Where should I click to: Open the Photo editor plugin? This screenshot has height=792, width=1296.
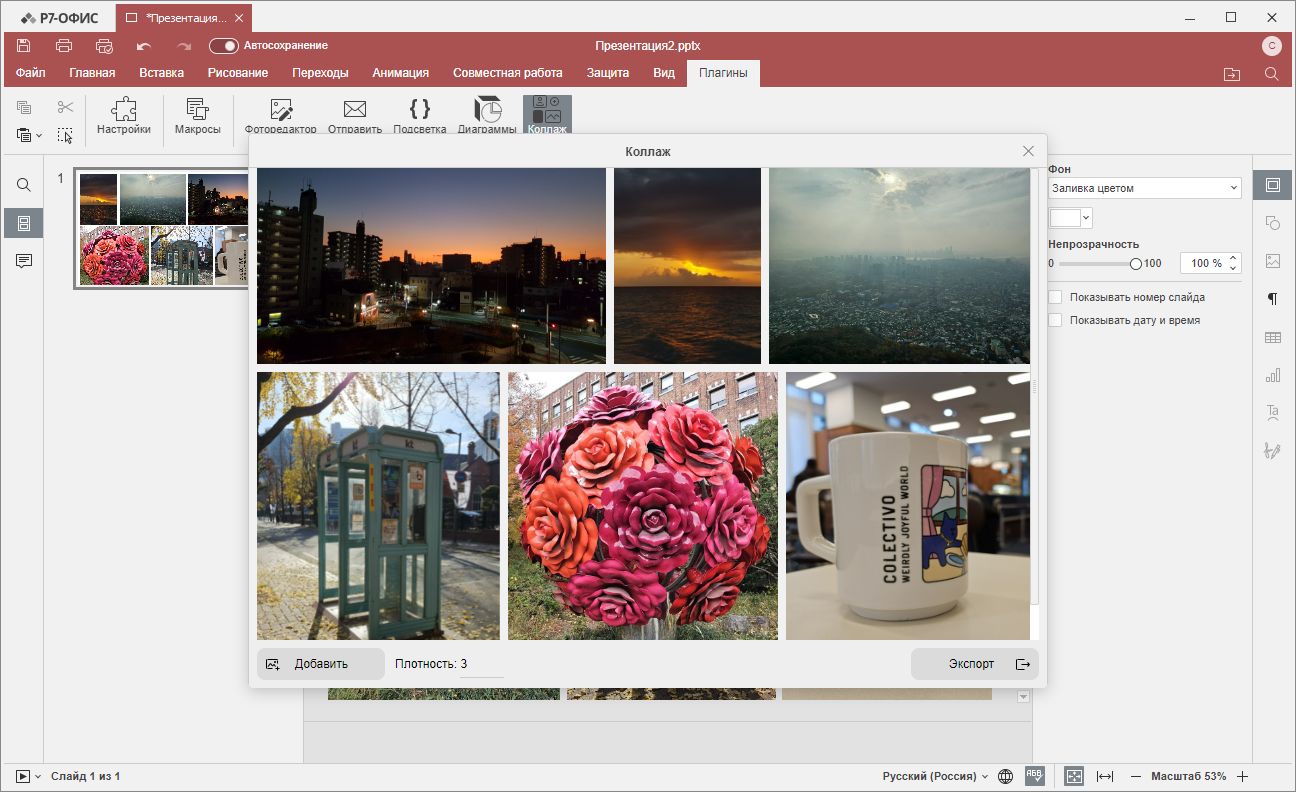(280, 115)
